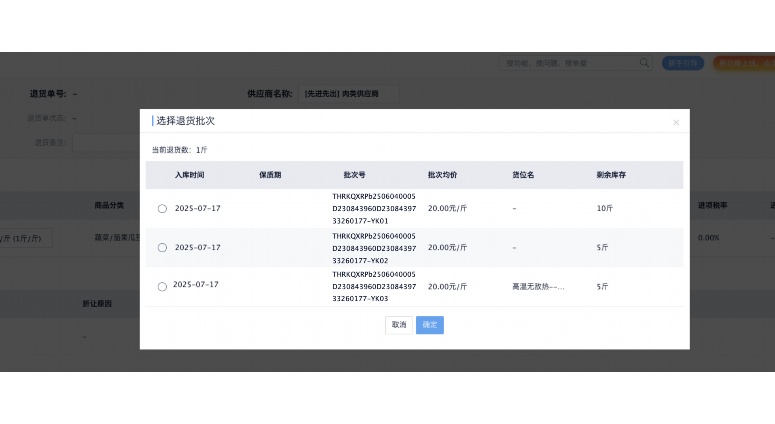Image resolution: width=775 pixels, height=424 pixels.
Task: Click the 确定 confirm button
Action: click(430, 325)
